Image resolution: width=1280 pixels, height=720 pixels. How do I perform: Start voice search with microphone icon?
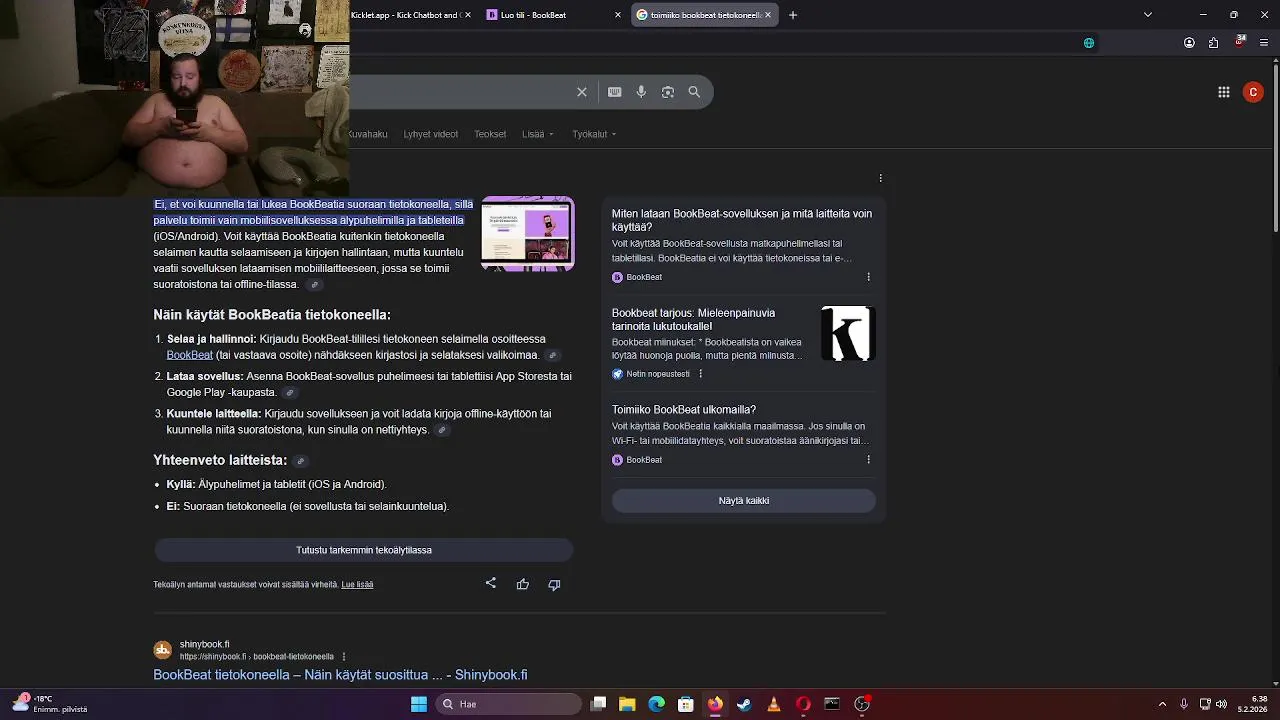[x=641, y=92]
